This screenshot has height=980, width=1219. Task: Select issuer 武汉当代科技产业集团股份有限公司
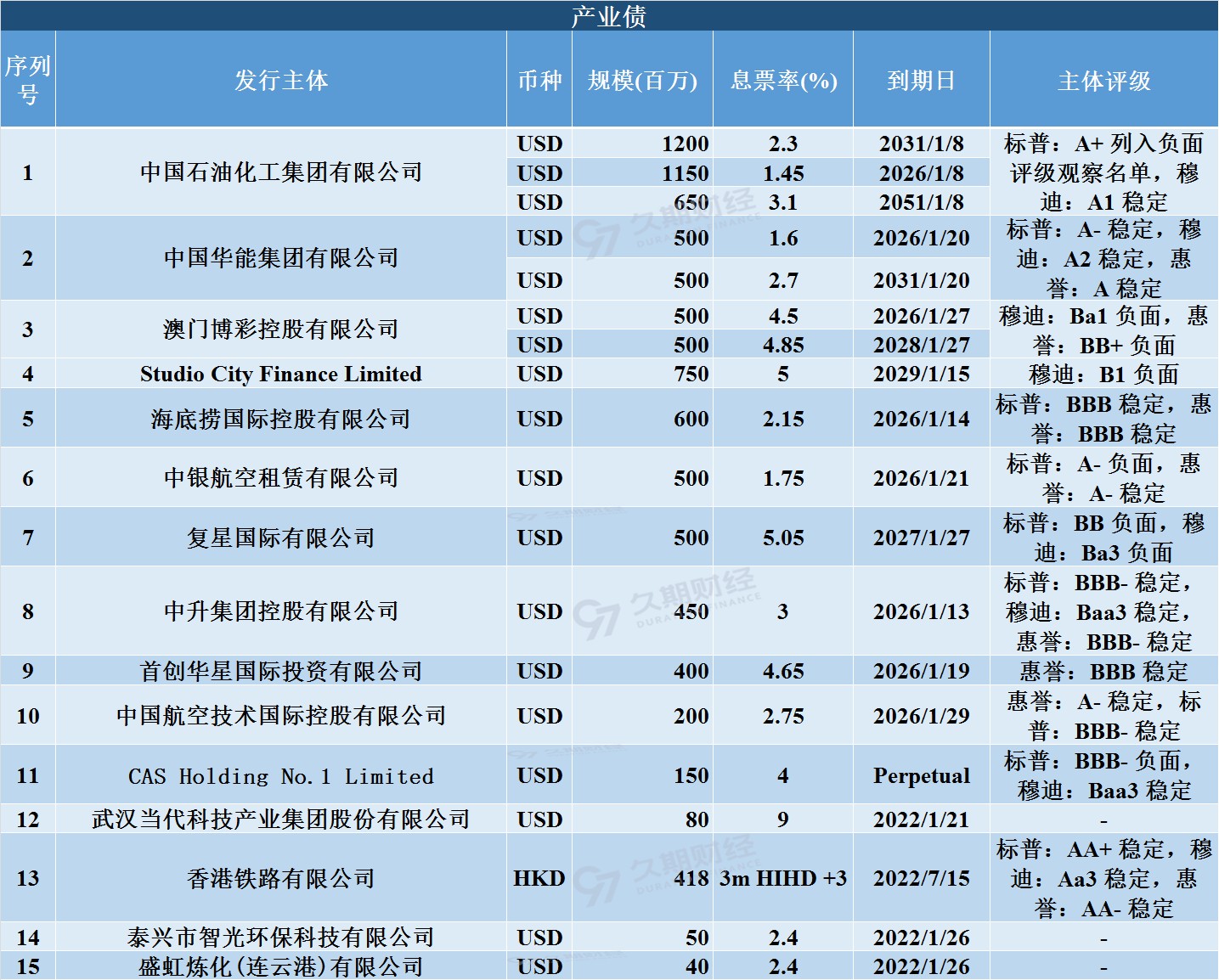click(281, 819)
